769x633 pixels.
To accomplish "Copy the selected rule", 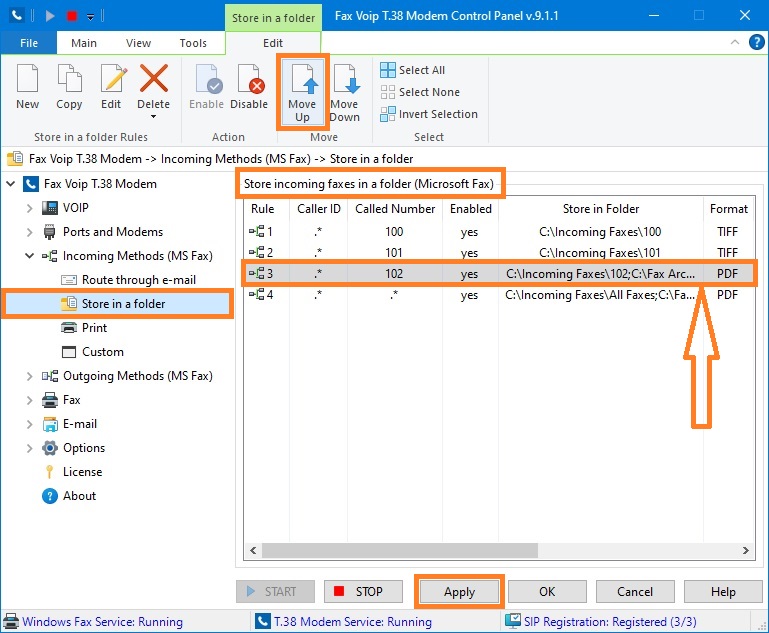I will tap(69, 87).
